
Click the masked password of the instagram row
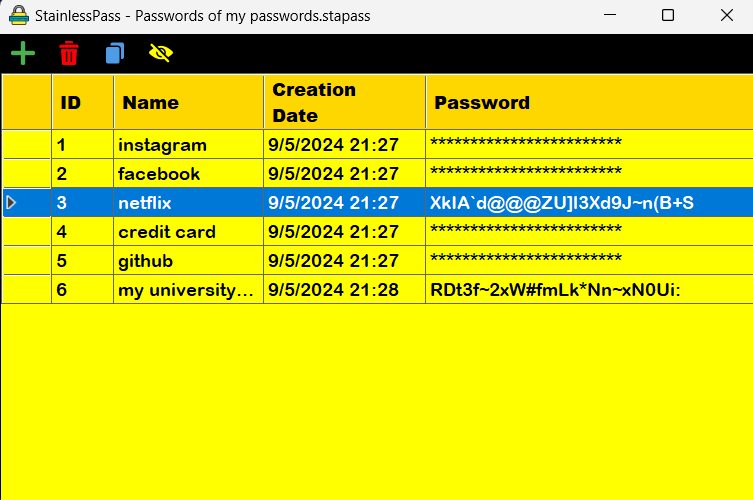click(x=526, y=142)
